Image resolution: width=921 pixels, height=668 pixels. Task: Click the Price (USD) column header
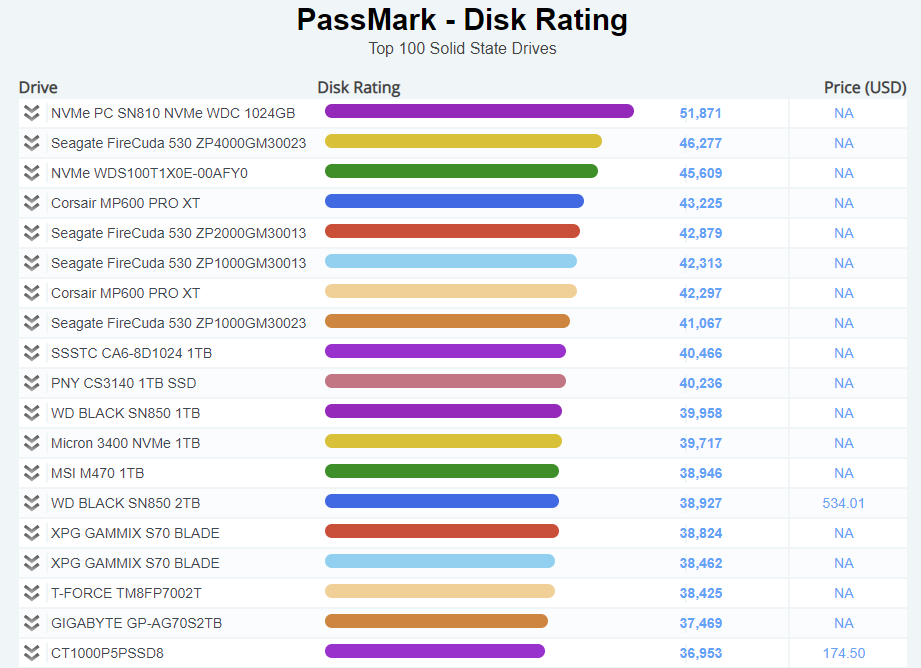865,87
